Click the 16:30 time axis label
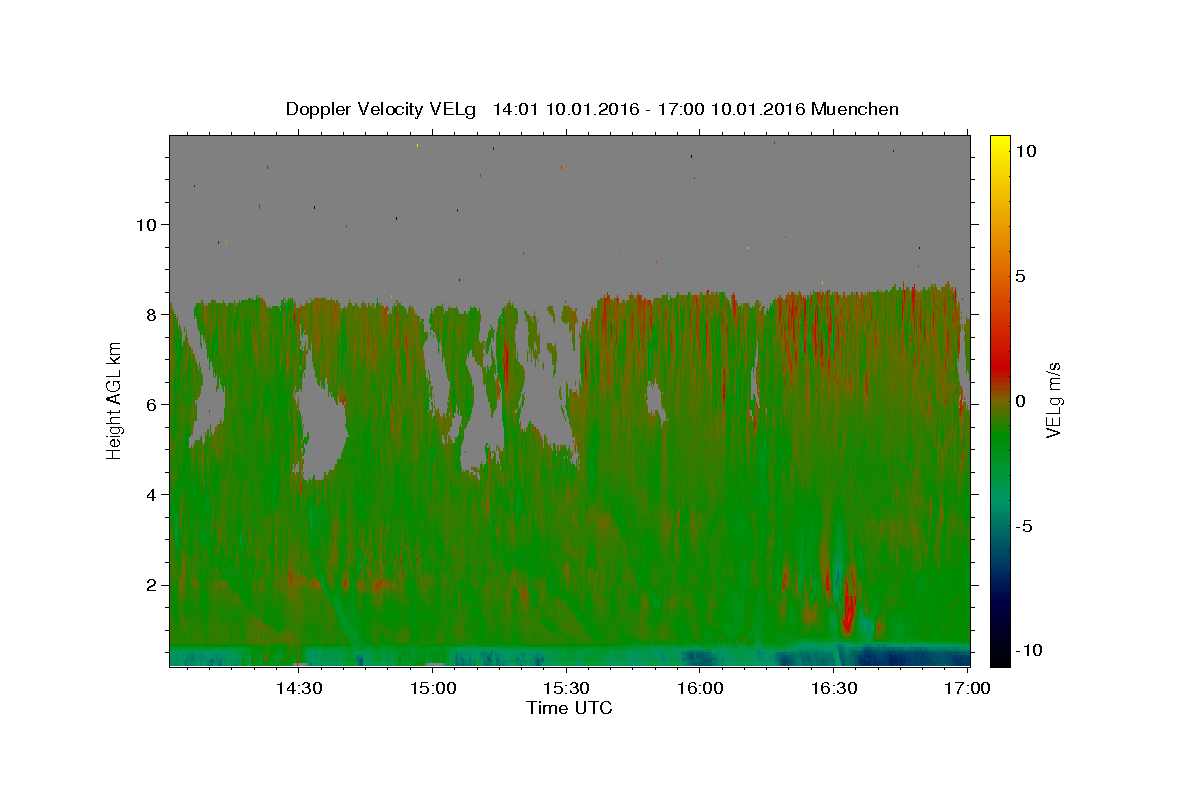1200x800 pixels. click(833, 688)
